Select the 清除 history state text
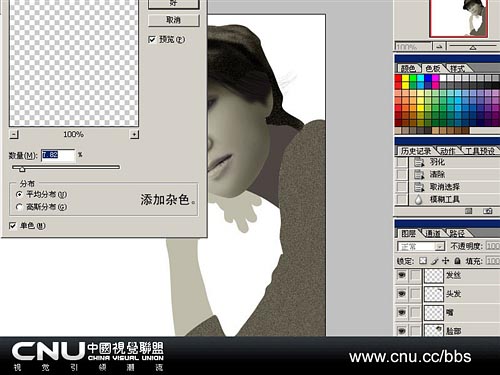This screenshot has height=375, width=500. [x=437, y=174]
